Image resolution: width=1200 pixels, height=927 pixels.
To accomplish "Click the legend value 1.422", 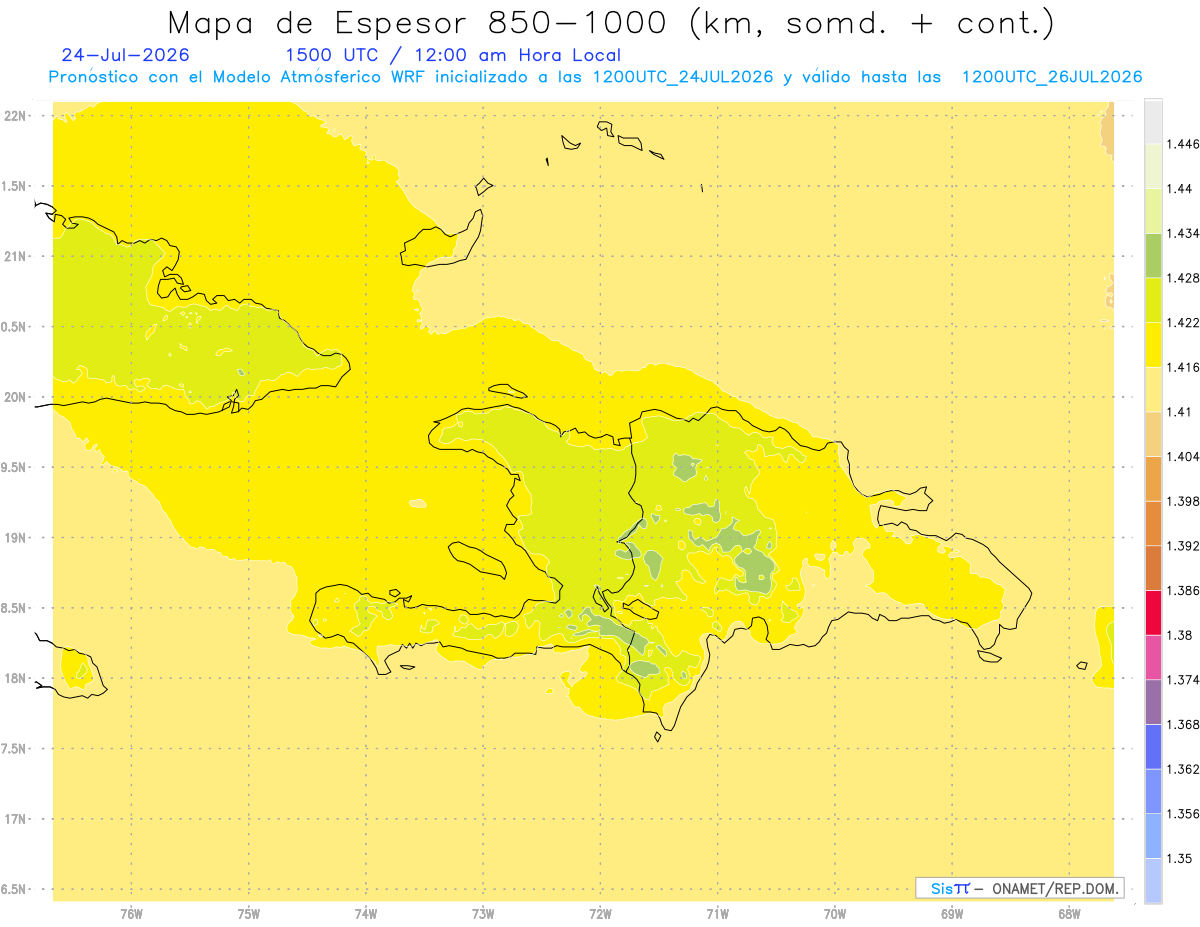I will (1183, 323).
